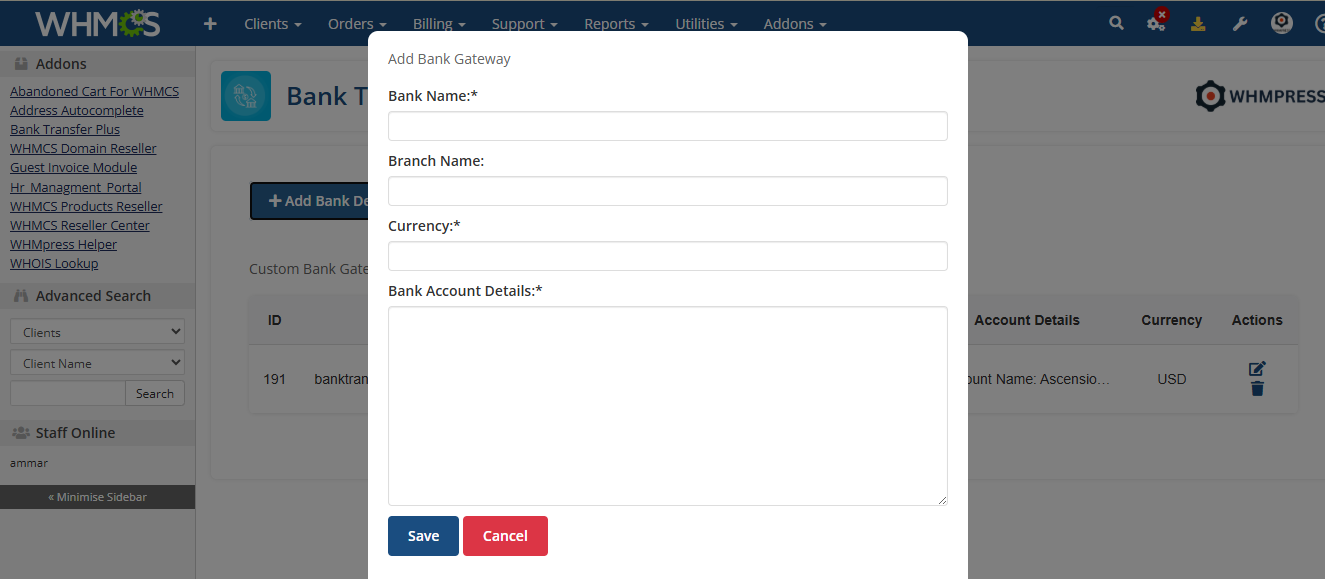Click the Bank Name input field

667,126
